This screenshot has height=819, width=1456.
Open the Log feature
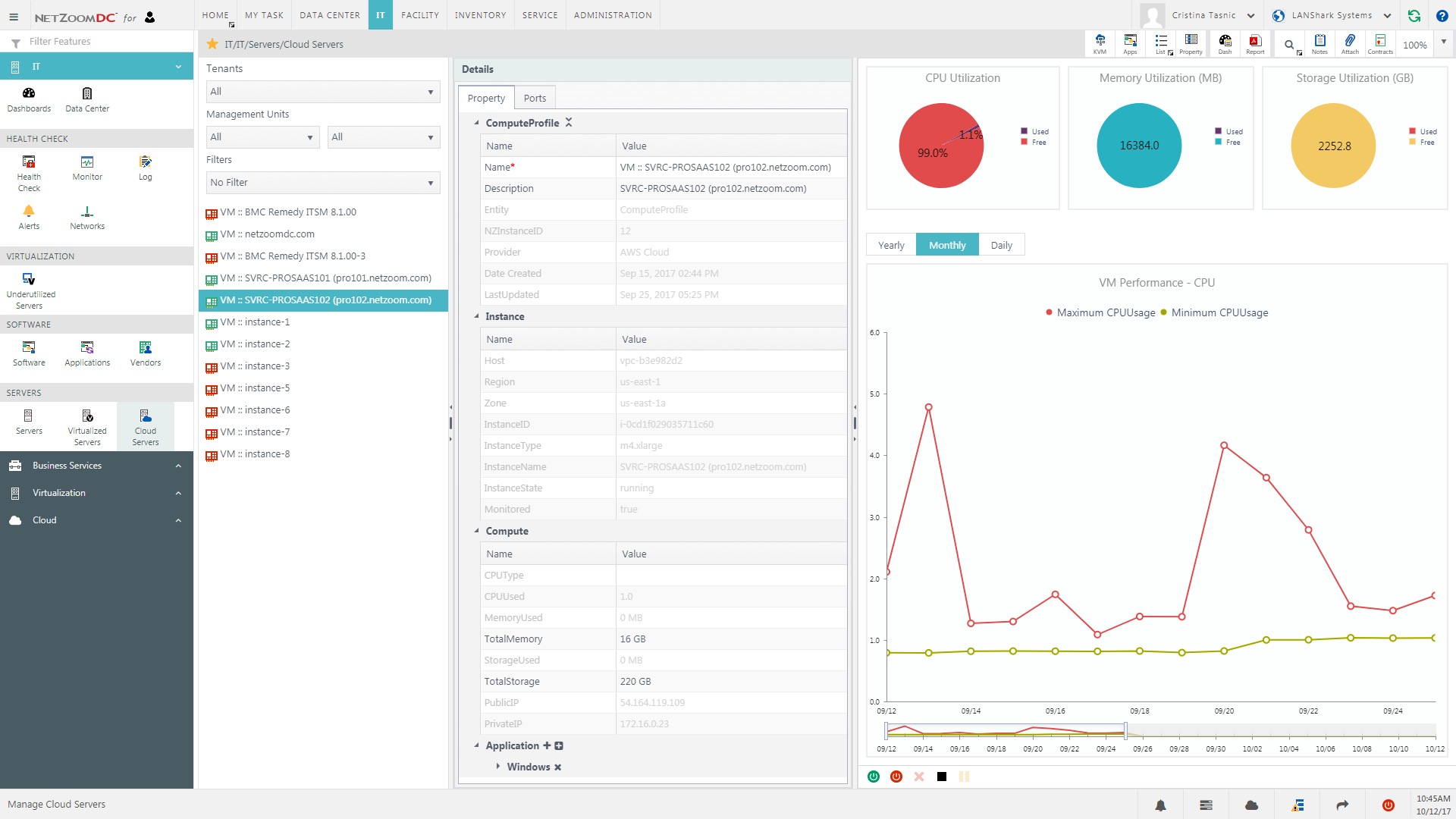coord(145,168)
